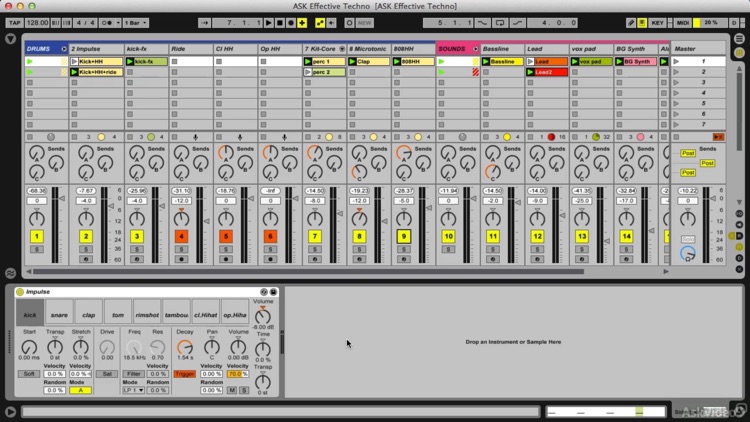Select the snare slot in Impulse
This screenshot has width=750, height=422.
(x=59, y=312)
